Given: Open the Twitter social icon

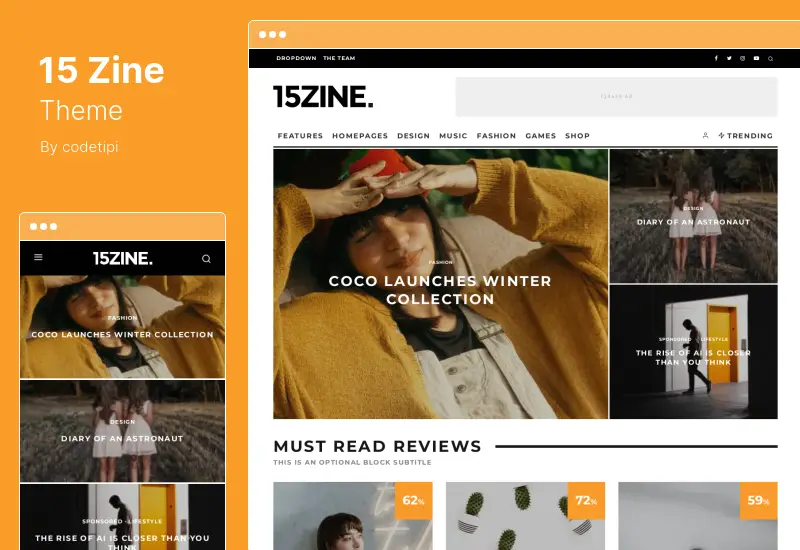Looking at the screenshot, I should (x=729, y=58).
